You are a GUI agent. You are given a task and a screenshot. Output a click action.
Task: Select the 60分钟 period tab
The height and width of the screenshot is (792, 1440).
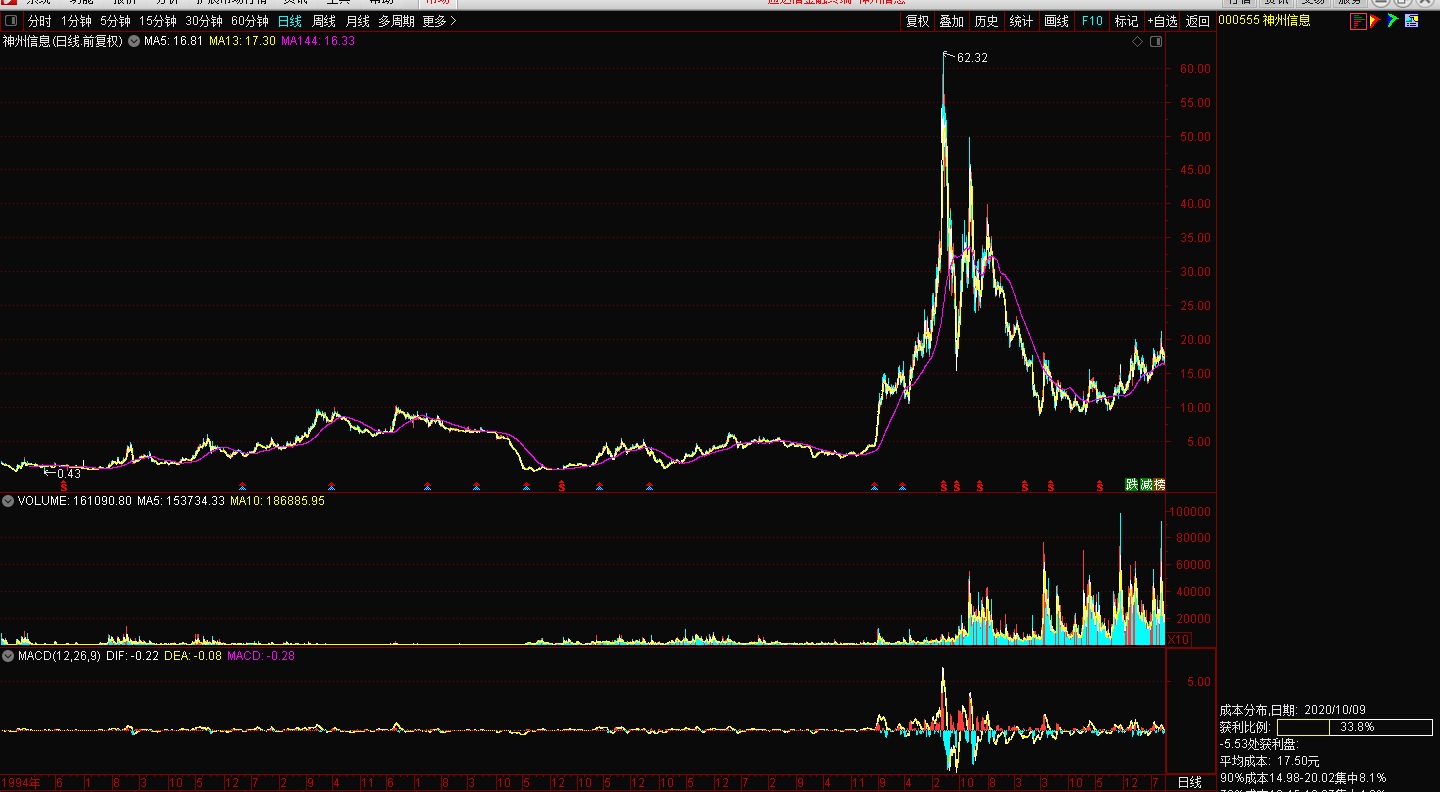(x=249, y=21)
